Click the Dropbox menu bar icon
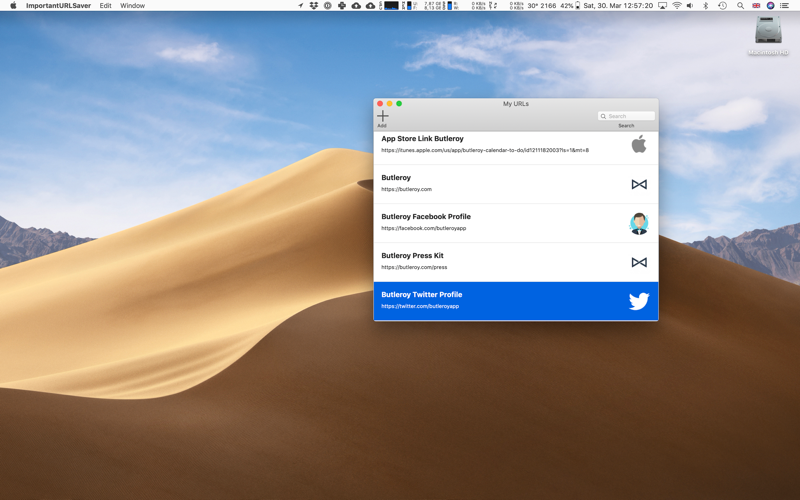This screenshot has width=800, height=500. tap(313, 6)
